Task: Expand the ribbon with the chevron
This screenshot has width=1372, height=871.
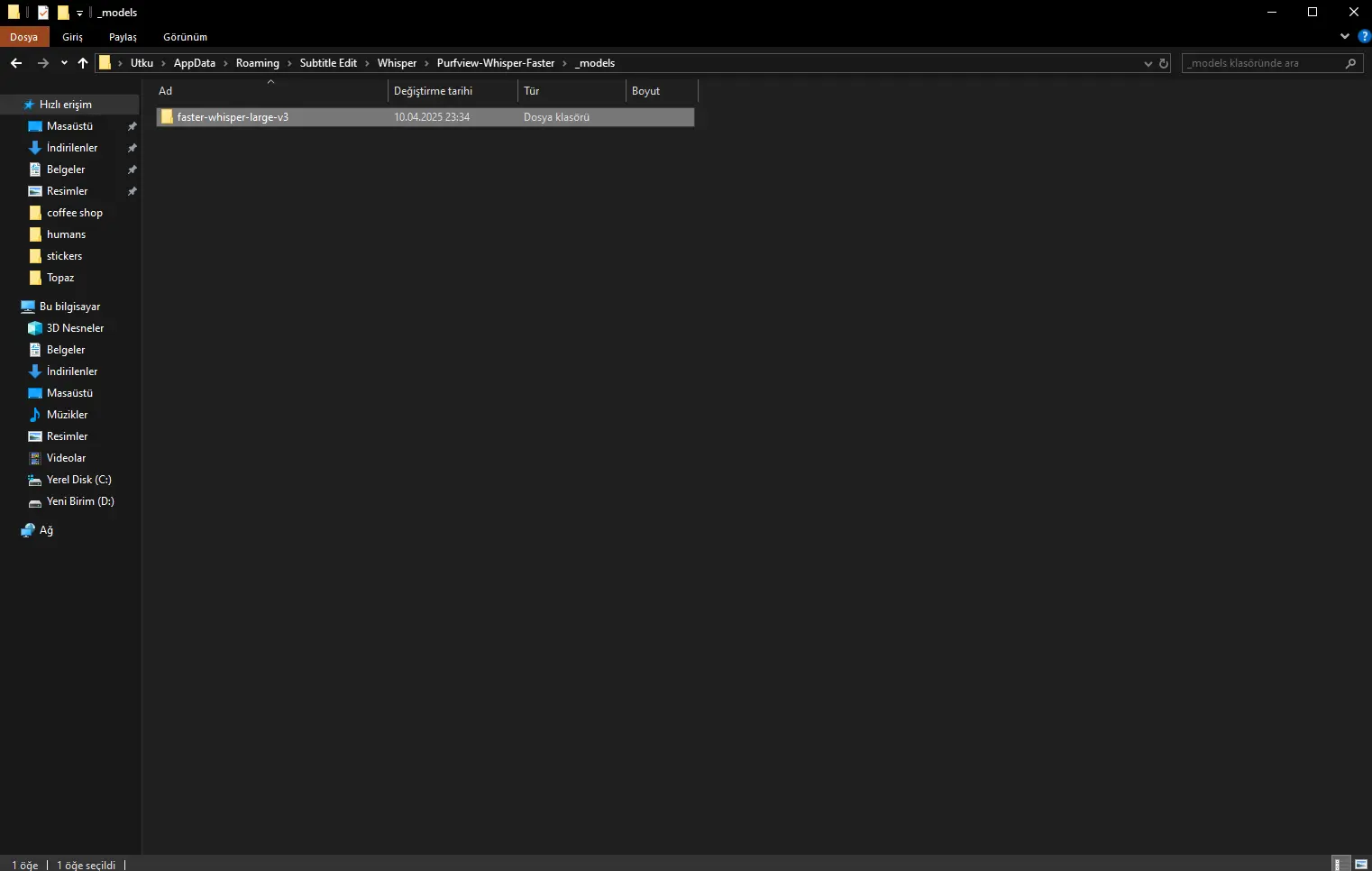Action: (x=1344, y=36)
